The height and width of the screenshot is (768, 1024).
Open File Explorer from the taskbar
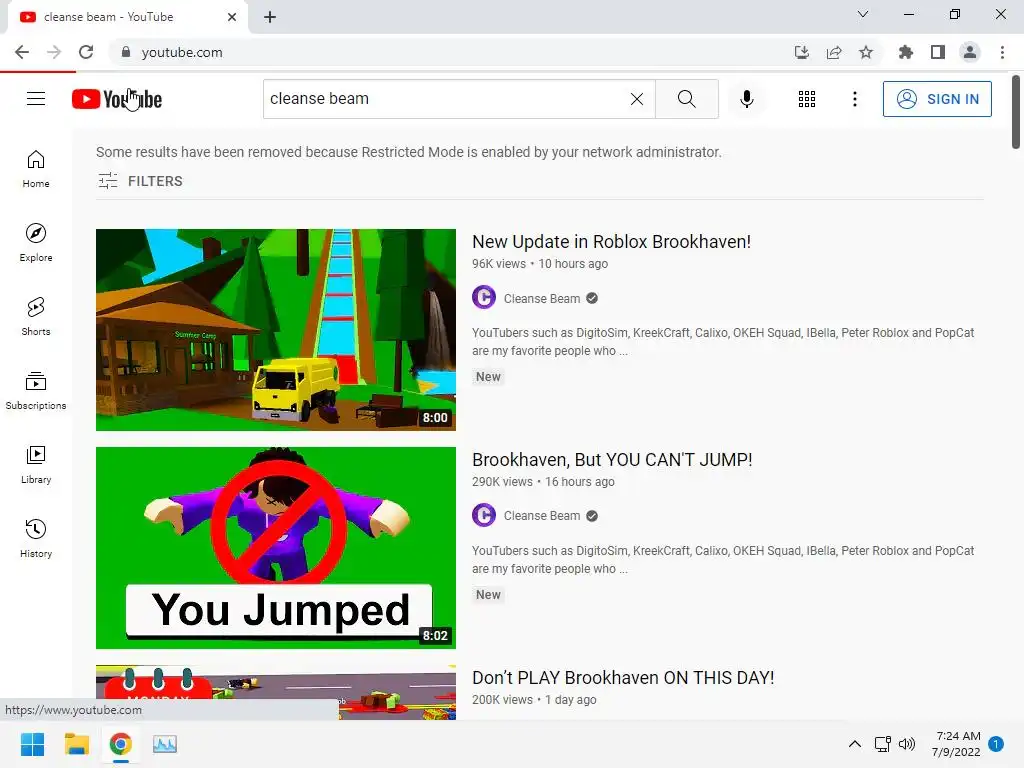tap(76, 744)
